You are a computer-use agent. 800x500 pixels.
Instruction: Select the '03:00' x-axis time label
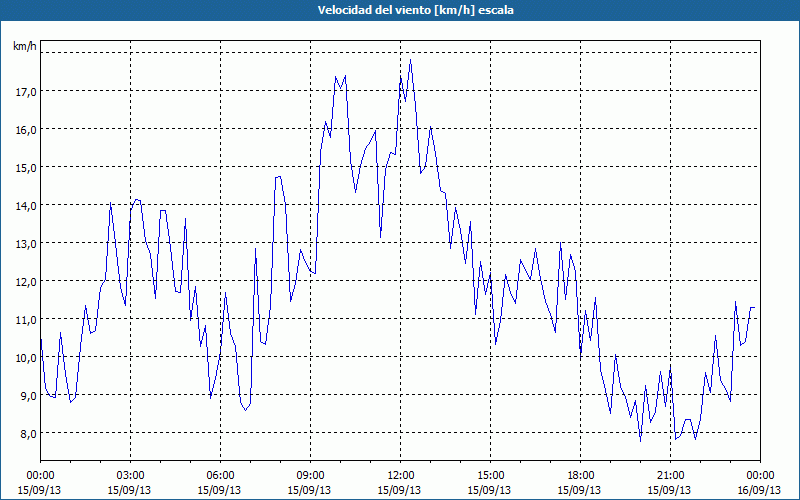click(x=130, y=476)
